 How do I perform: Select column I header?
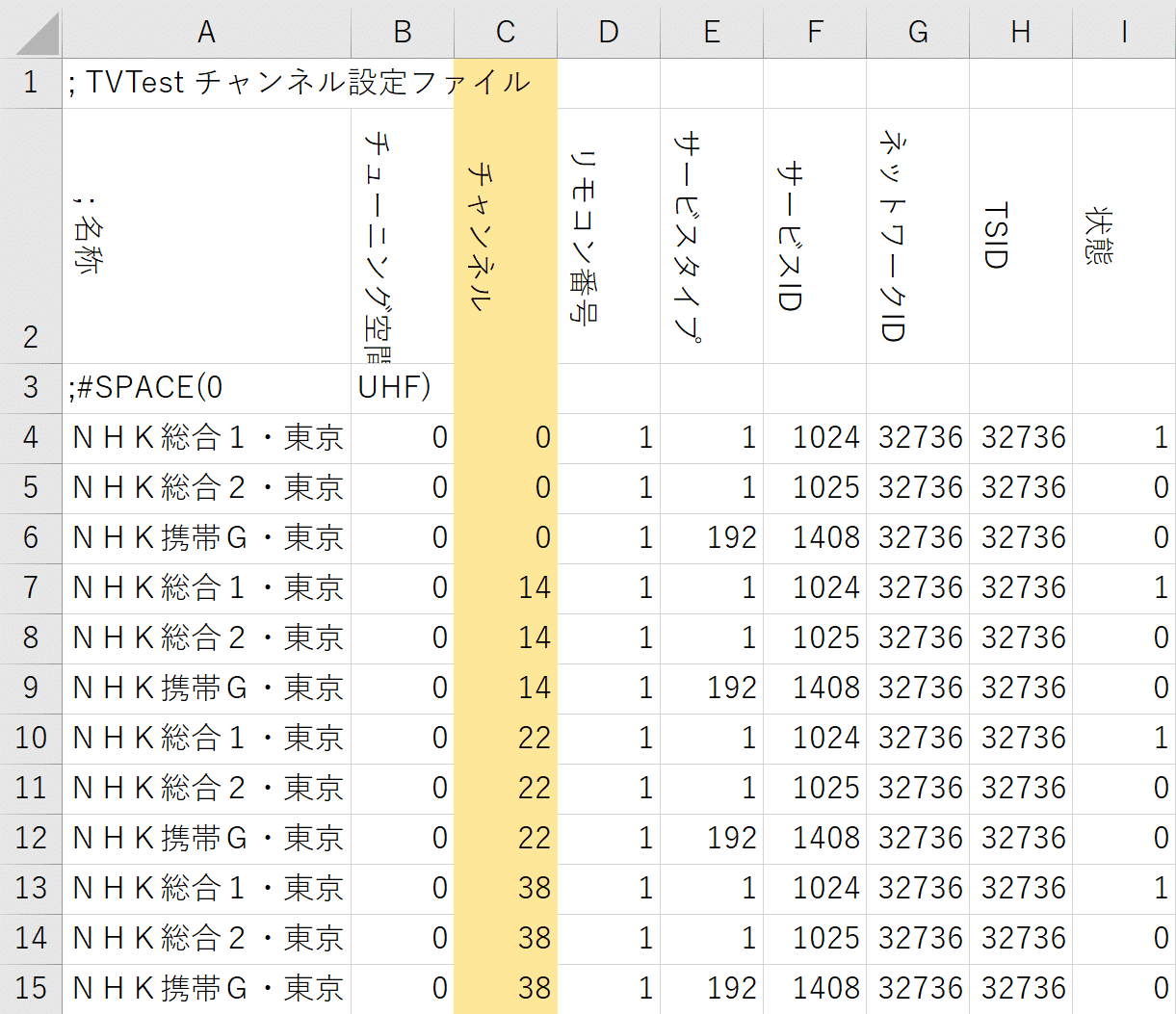click(x=1123, y=32)
